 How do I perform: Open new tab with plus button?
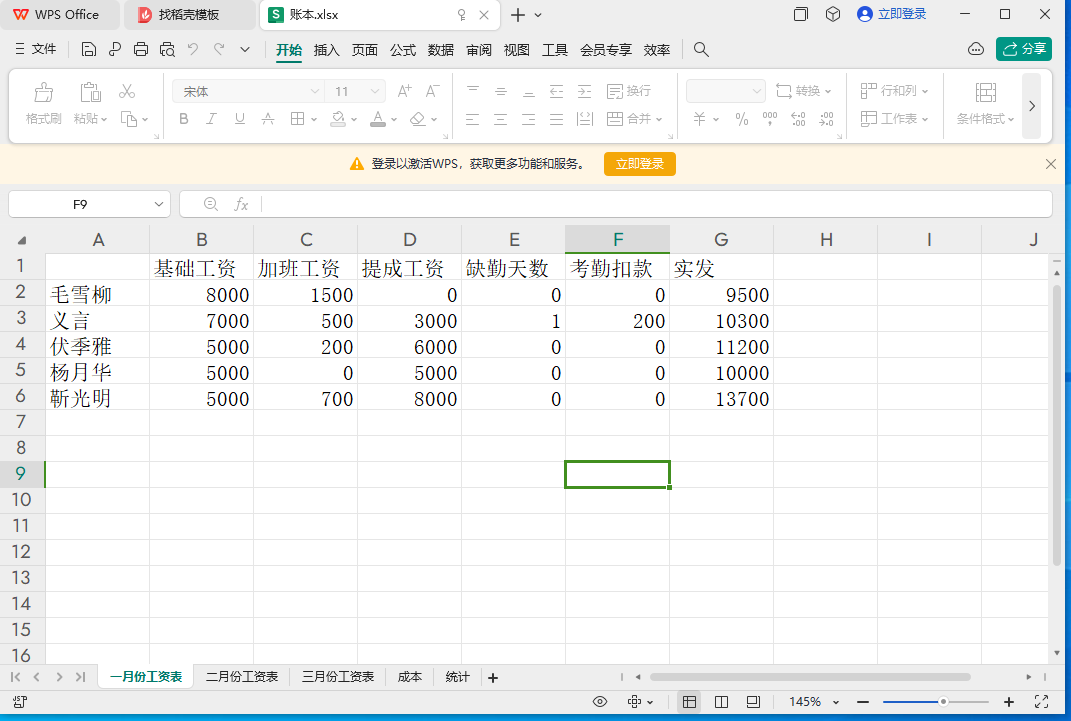click(518, 15)
